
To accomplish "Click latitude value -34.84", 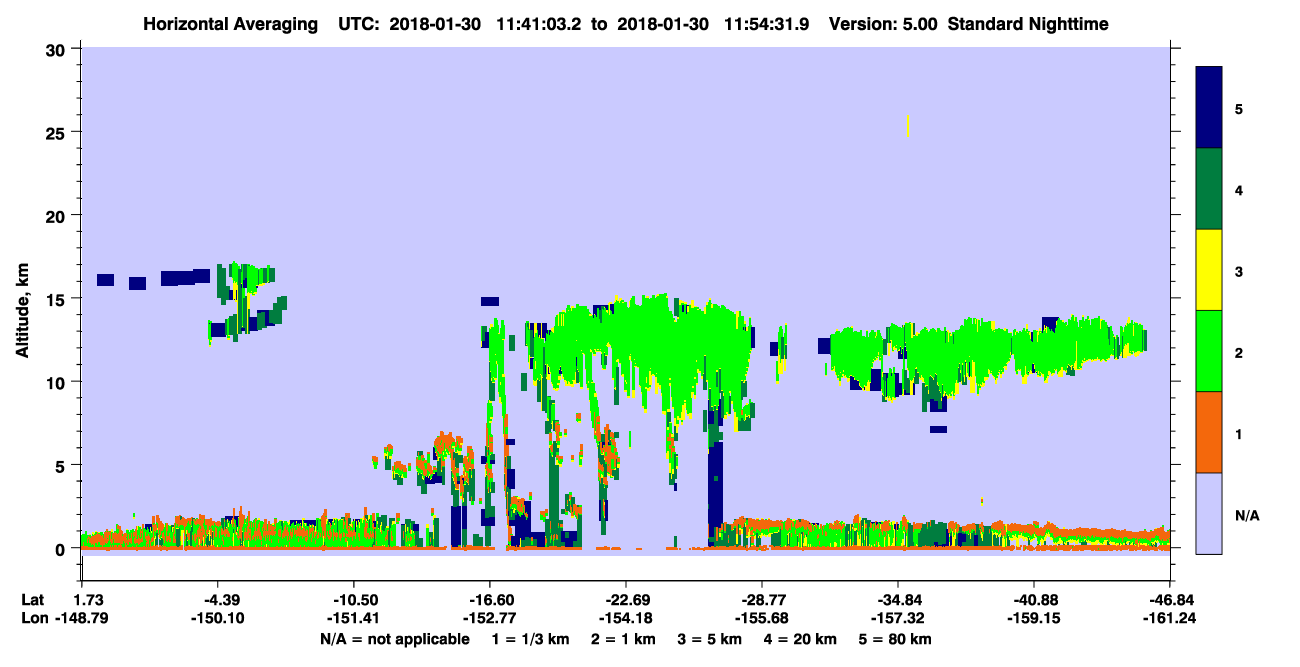I will coord(898,600).
